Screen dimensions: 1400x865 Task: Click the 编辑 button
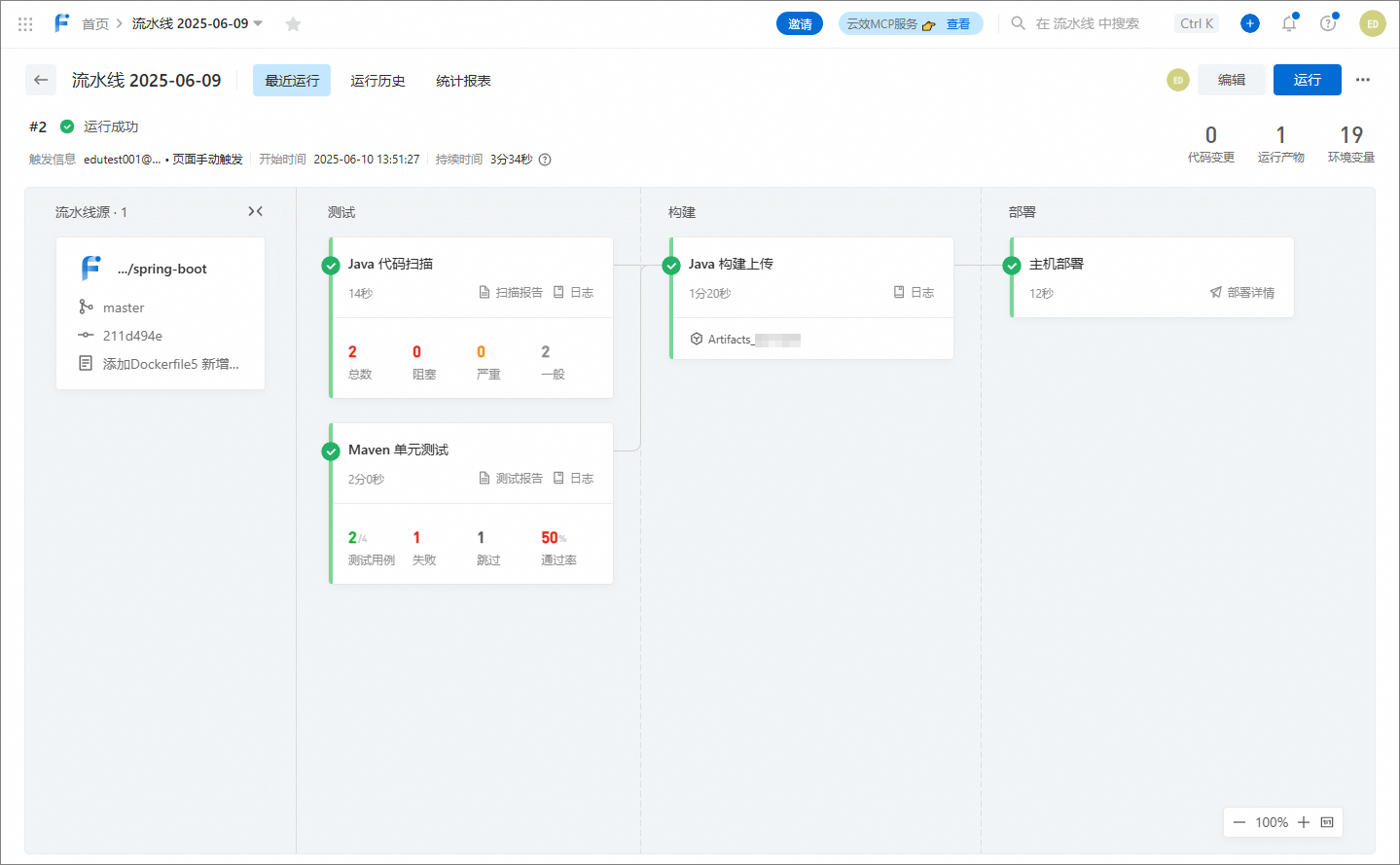1232,80
